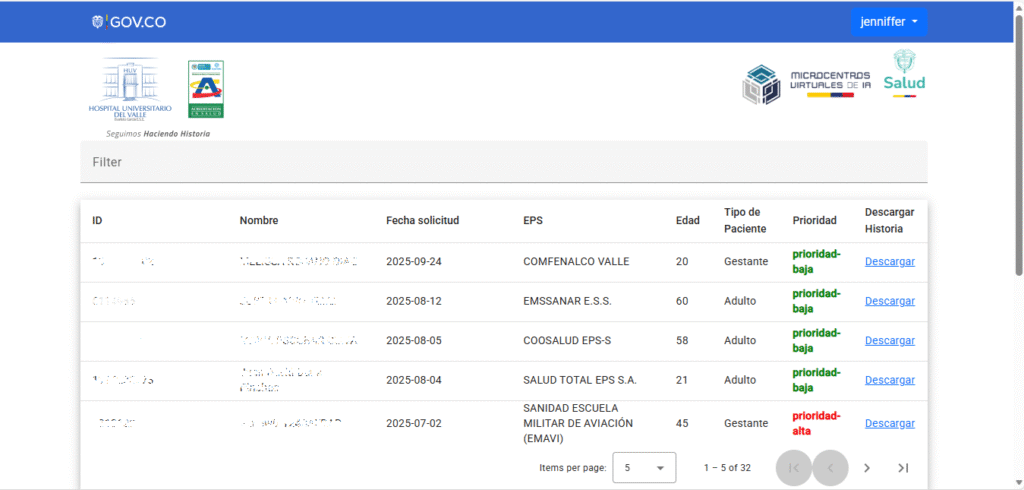Image resolution: width=1024 pixels, height=490 pixels.
Task: Click the vertical page scrollbar
Action: tap(1018, 140)
